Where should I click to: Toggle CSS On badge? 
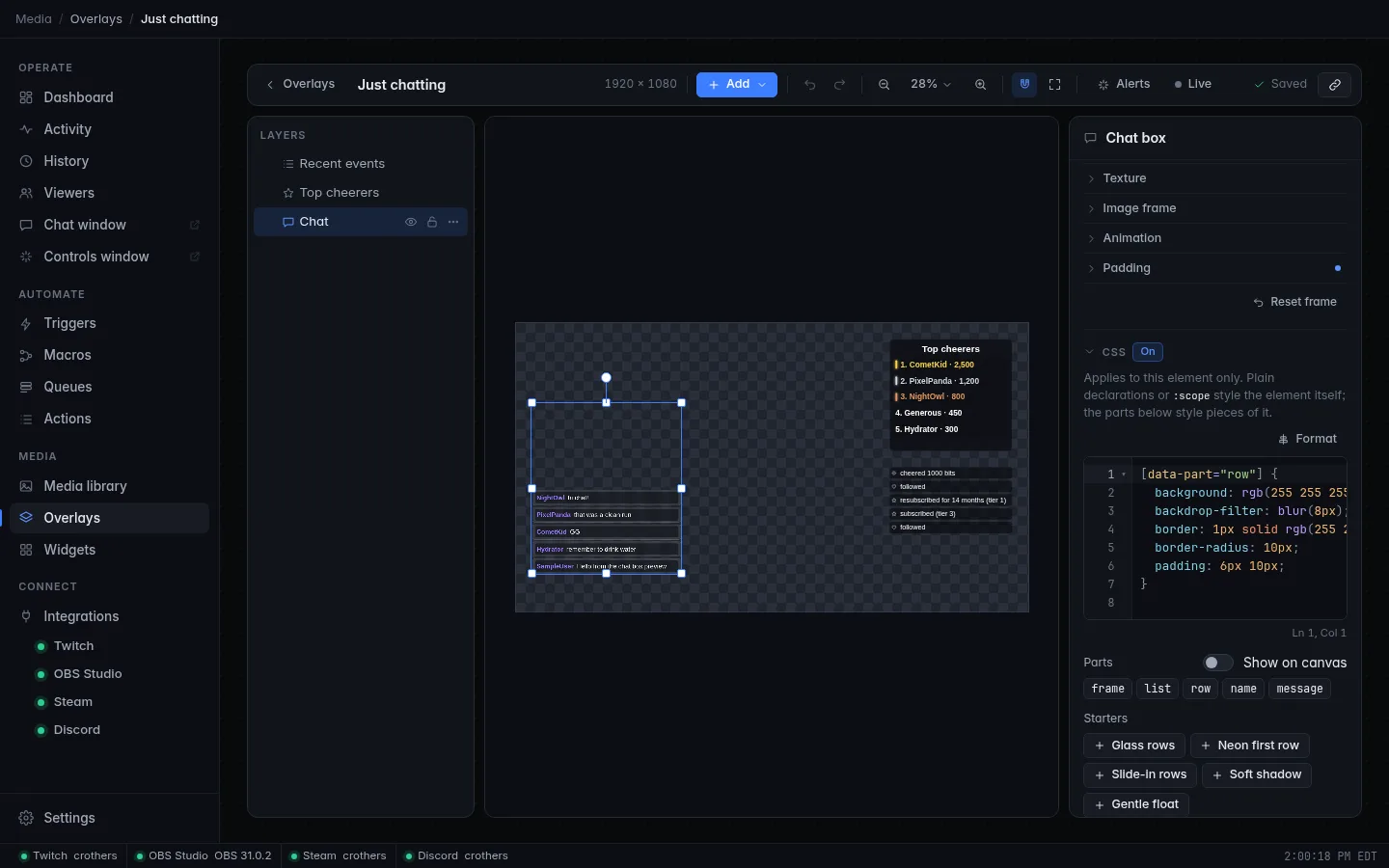click(1148, 352)
